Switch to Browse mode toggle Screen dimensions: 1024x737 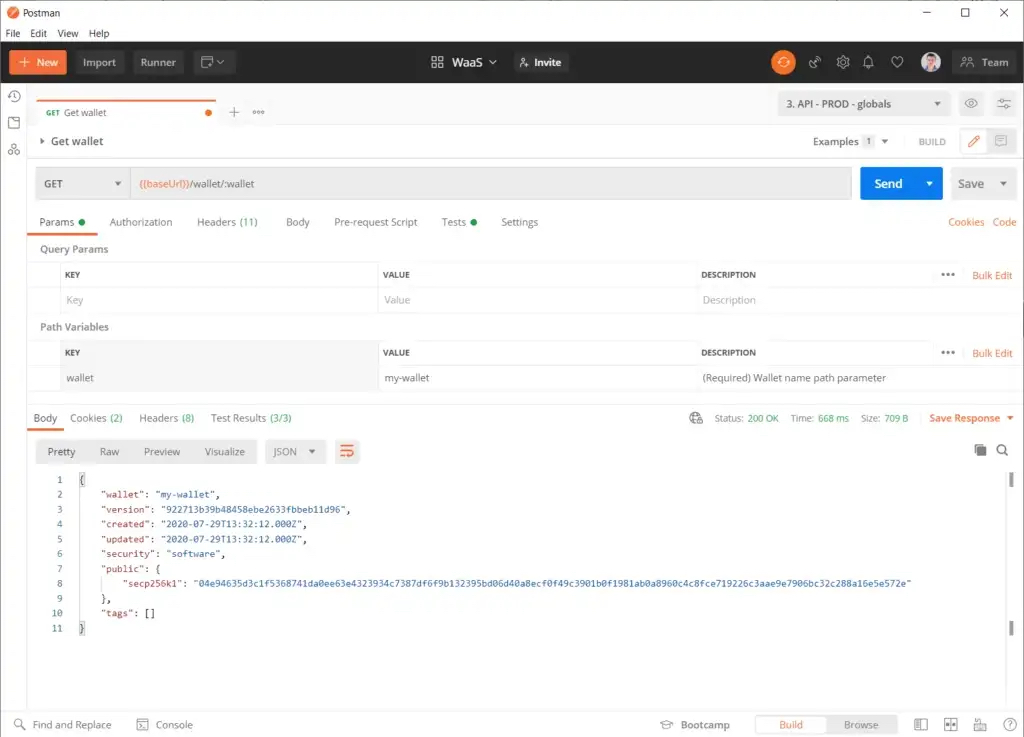(x=861, y=725)
